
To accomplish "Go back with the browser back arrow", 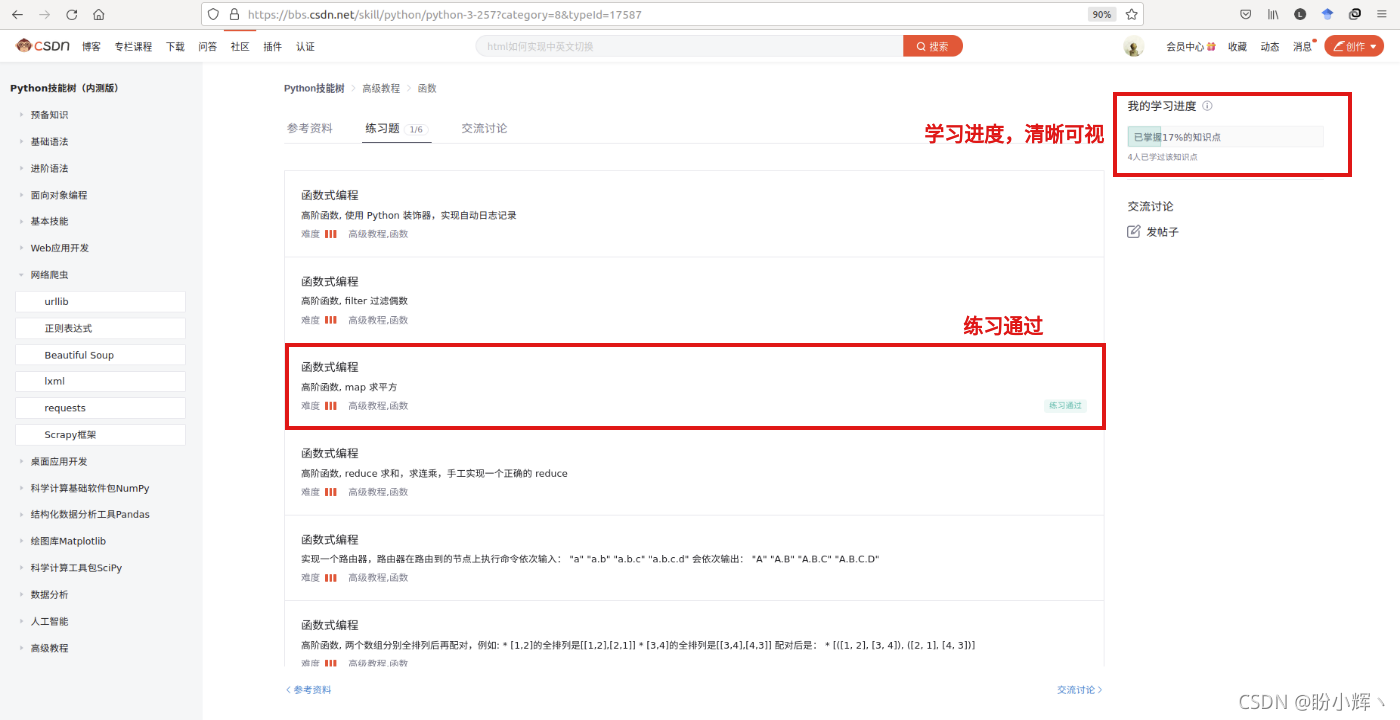I will click(x=17, y=15).
